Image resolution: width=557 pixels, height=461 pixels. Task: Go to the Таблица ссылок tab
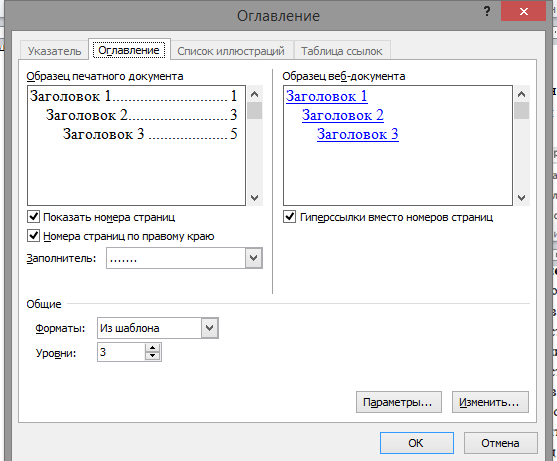(342, 51)
